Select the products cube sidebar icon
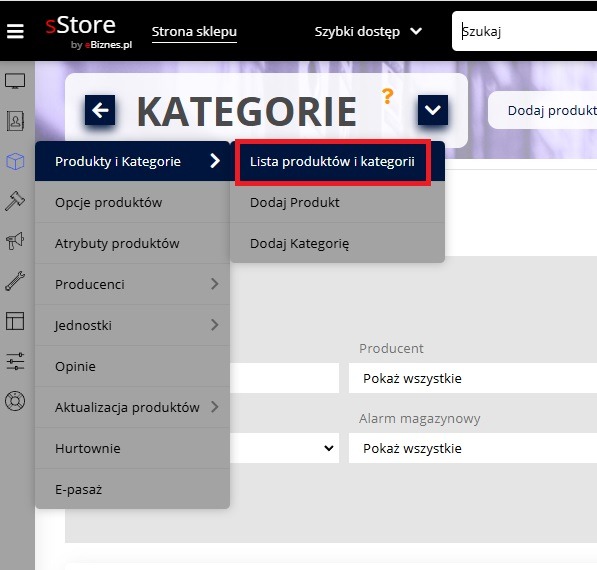 [x=15, y=161]
